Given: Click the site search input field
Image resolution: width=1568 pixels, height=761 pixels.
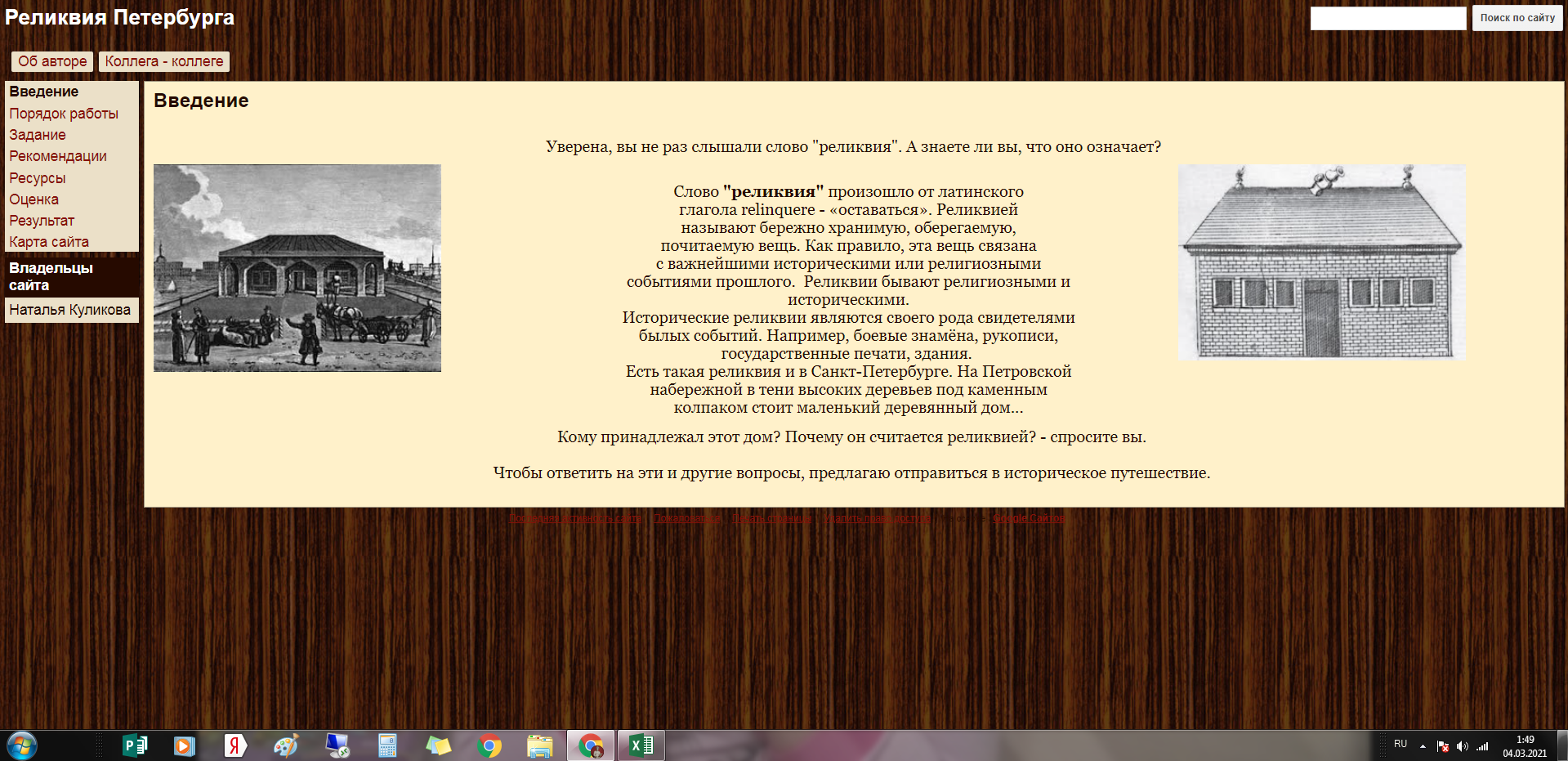Looking at the screenshot, I should tap(1387, 18).
